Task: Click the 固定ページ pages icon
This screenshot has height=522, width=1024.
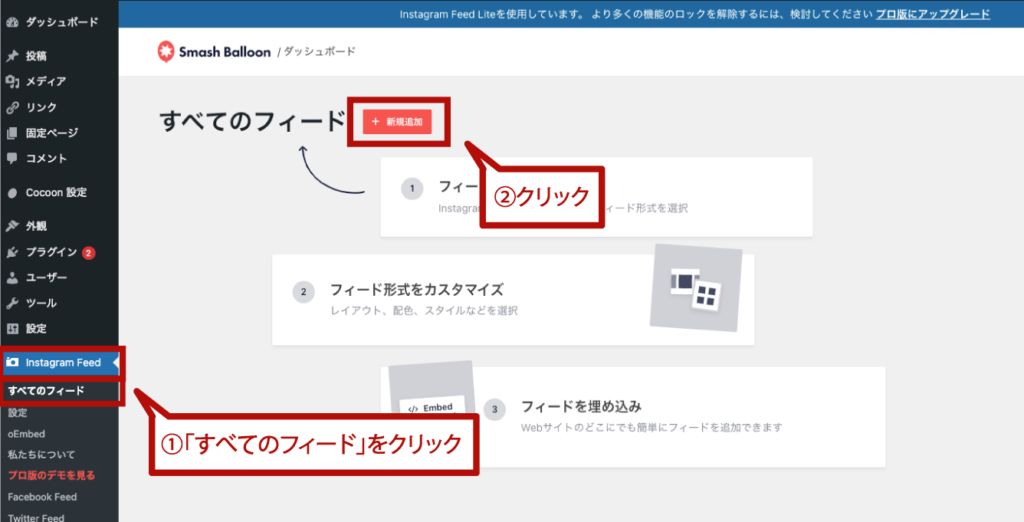Action: click(12, 133)
